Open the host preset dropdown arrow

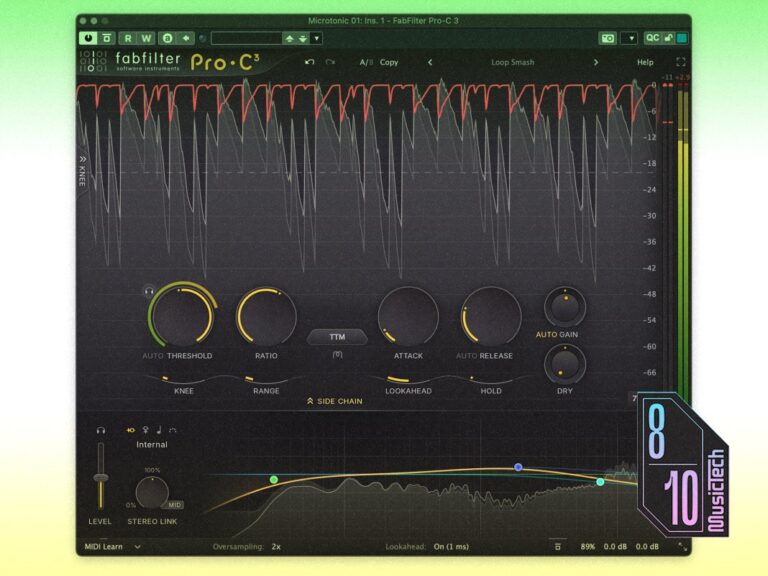click(x=316, y=38)
